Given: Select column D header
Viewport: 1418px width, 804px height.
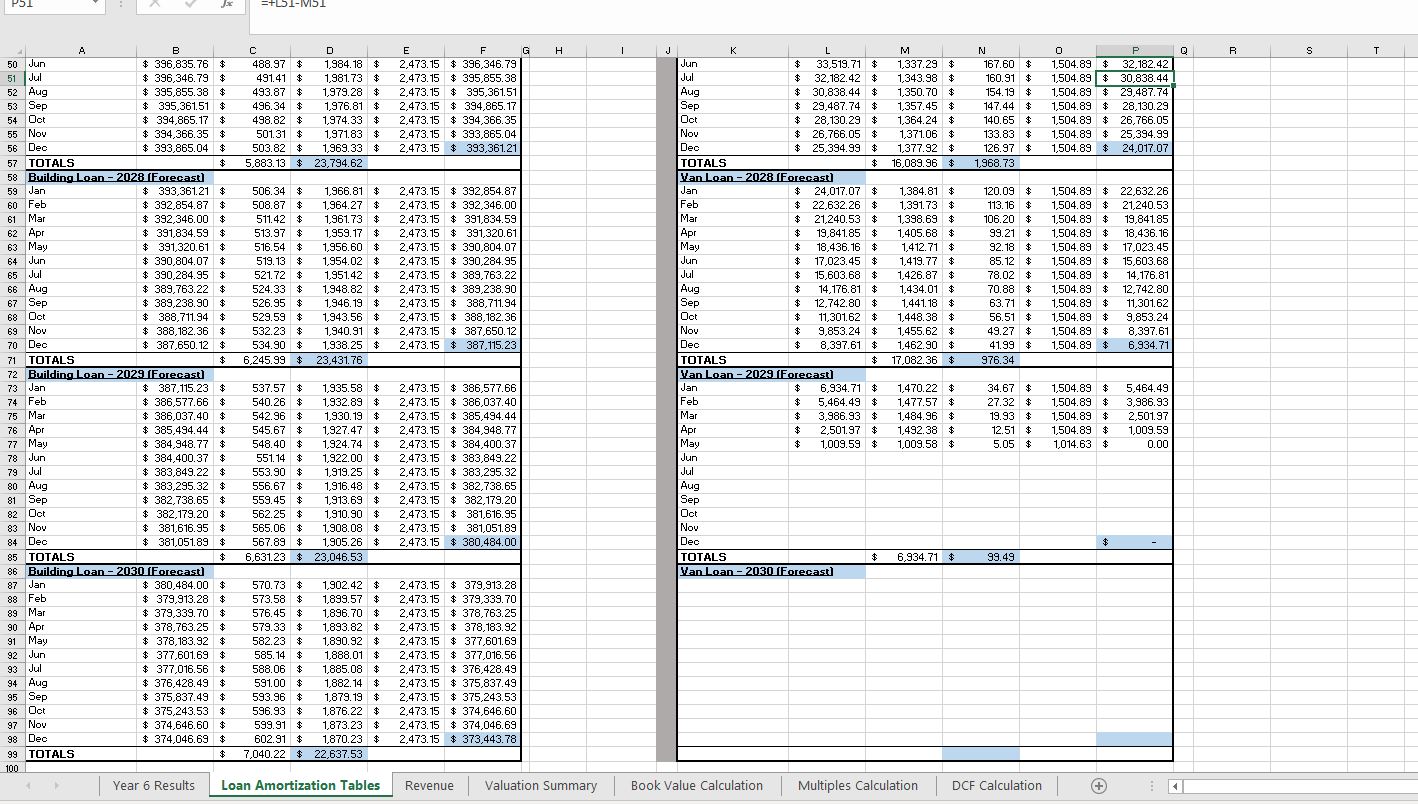Looking at the screenshot, I should tap(329, 50).
